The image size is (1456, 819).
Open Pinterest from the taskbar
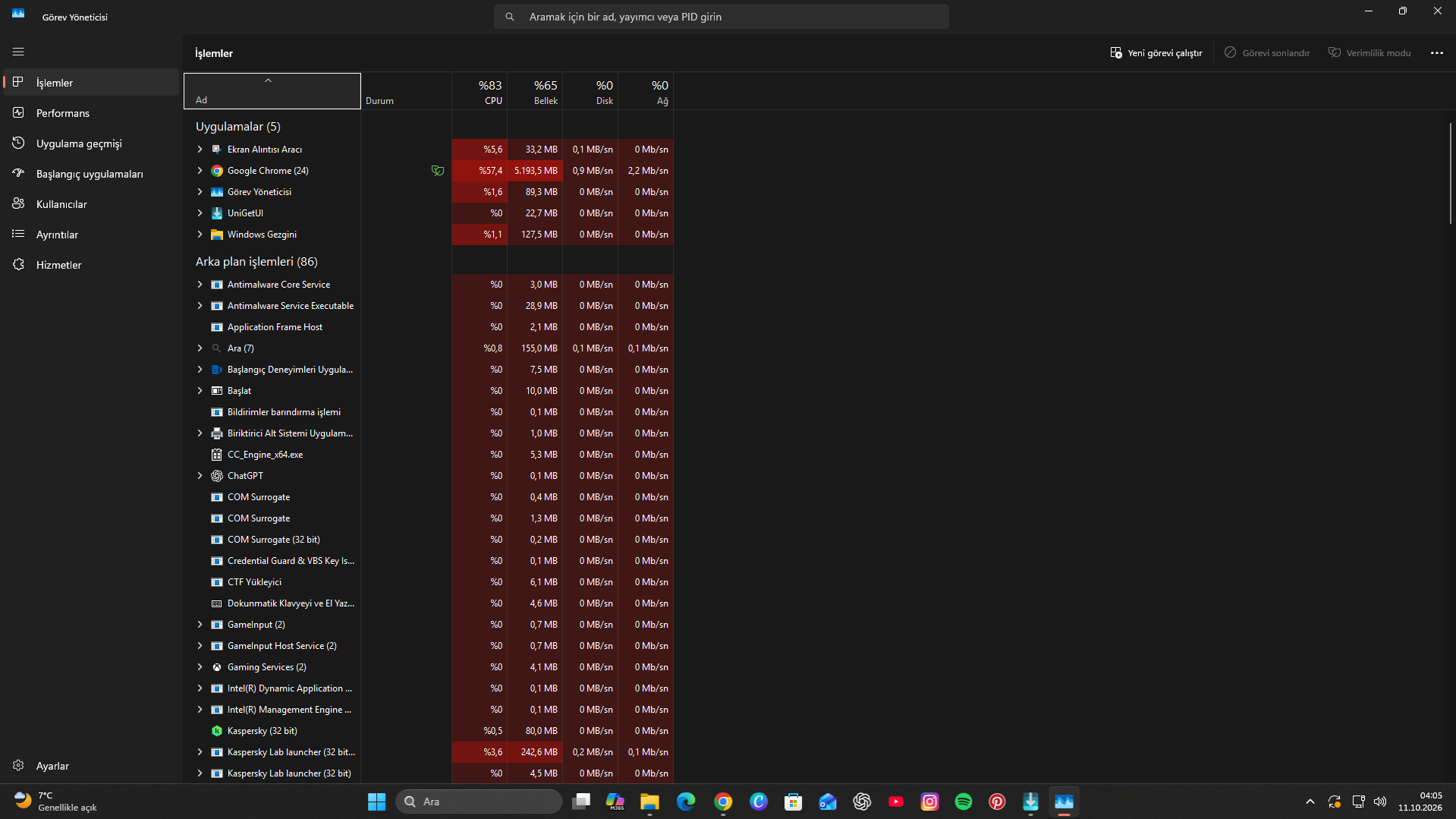point(997,802)
